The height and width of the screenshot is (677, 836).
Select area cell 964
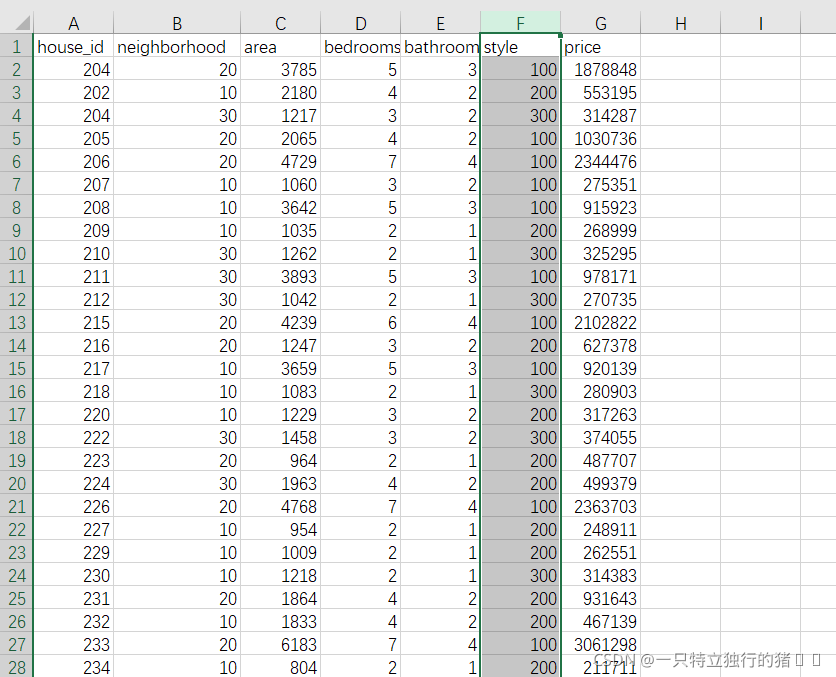click(280, 461)
